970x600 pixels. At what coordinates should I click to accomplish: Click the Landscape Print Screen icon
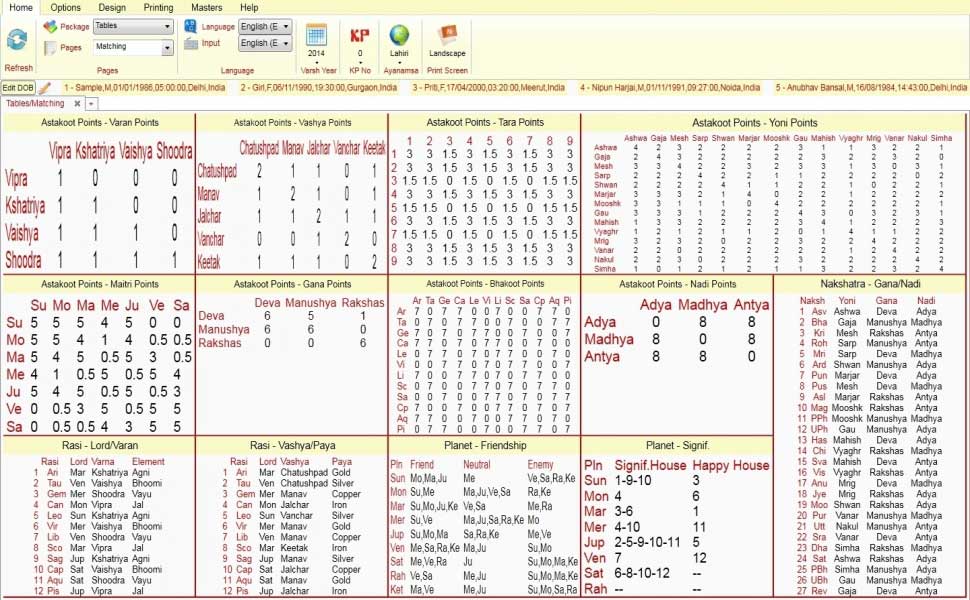click(447, 35)
